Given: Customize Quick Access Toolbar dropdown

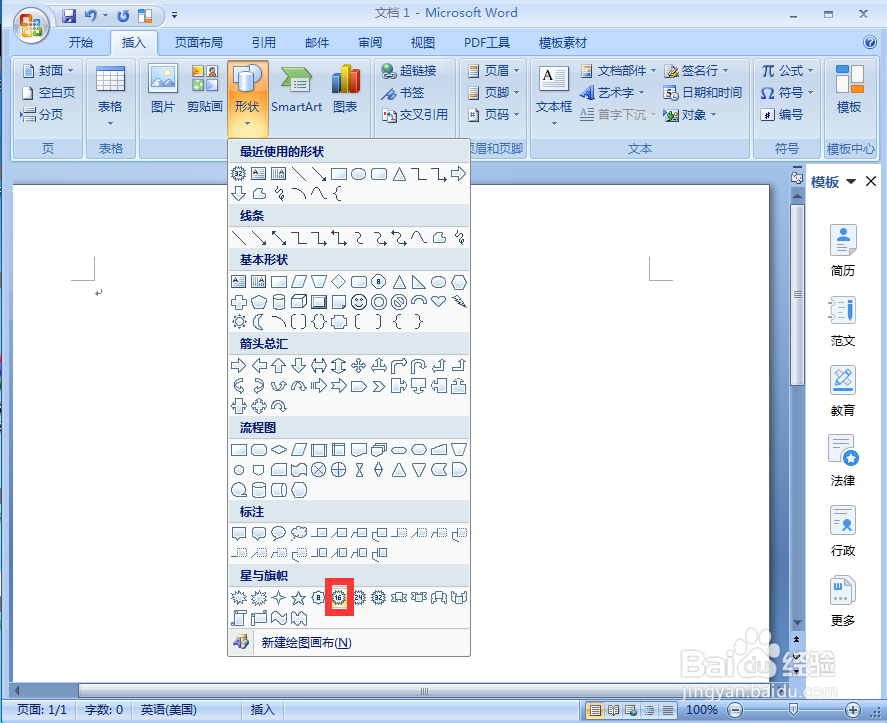Looking at the screenshot, I should (x=174, y=15).
